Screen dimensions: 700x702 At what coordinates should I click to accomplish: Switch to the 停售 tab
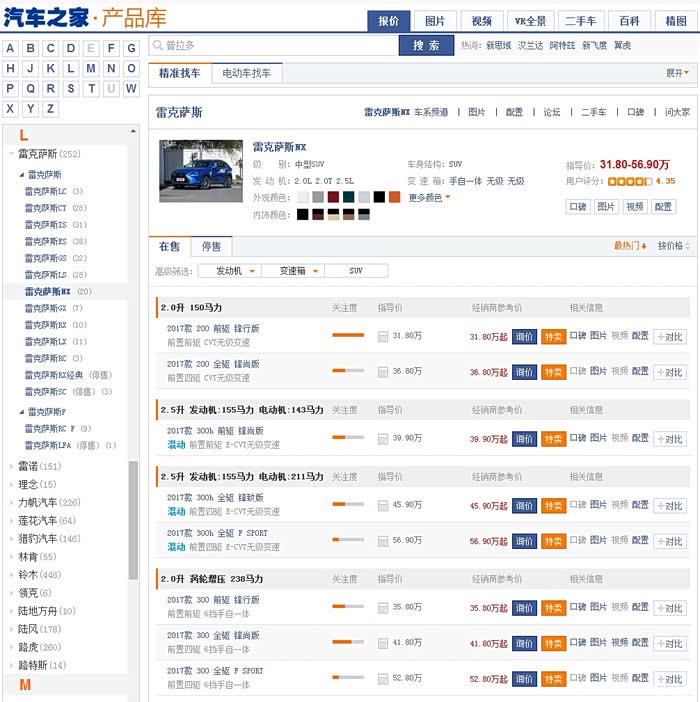click(x=211, y=246)
